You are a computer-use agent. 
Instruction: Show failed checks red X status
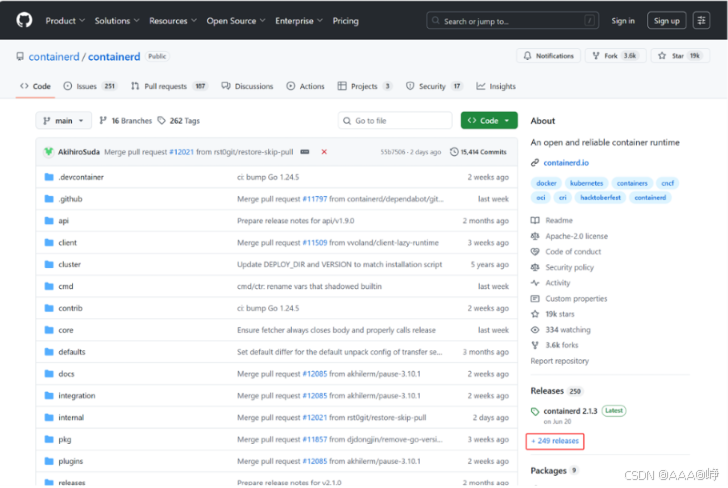(x=324, y=152)
